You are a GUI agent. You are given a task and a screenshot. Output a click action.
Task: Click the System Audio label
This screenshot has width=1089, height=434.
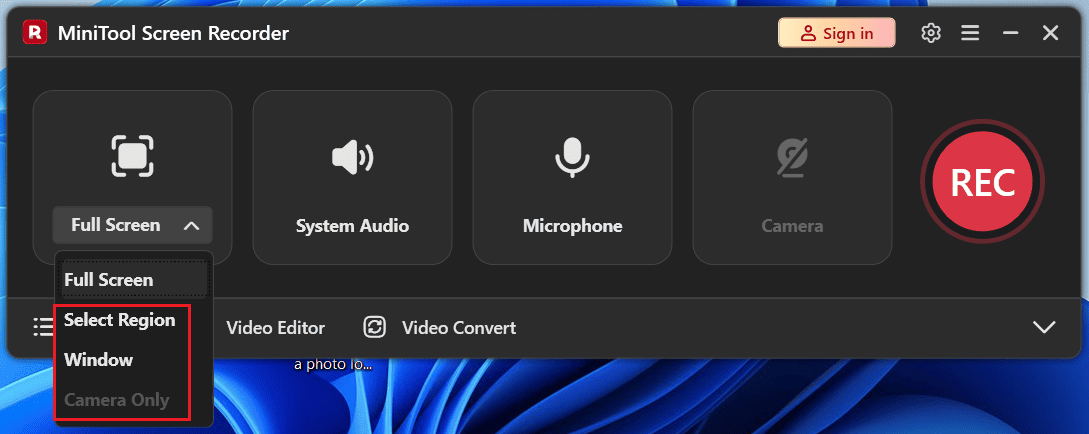[x=352, y=226]
